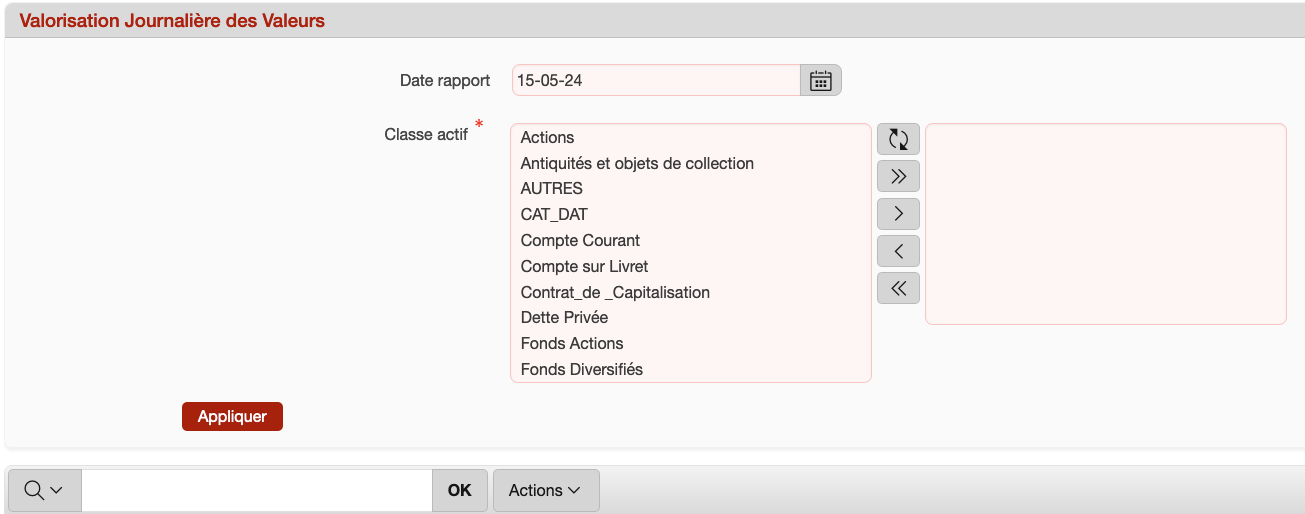Click the reset shuttle icon
The height and width of the screenshot is (514, 1305).
pos(898,139)
